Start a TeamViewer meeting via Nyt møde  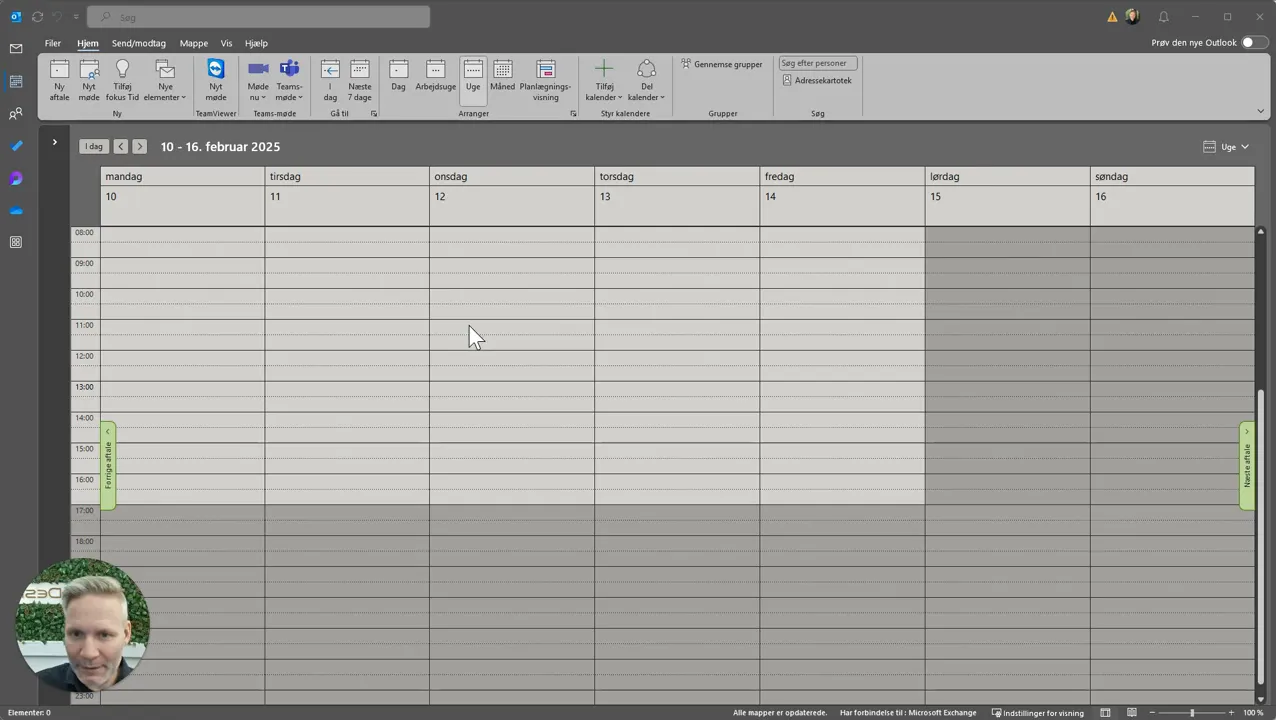coord(215,80)
